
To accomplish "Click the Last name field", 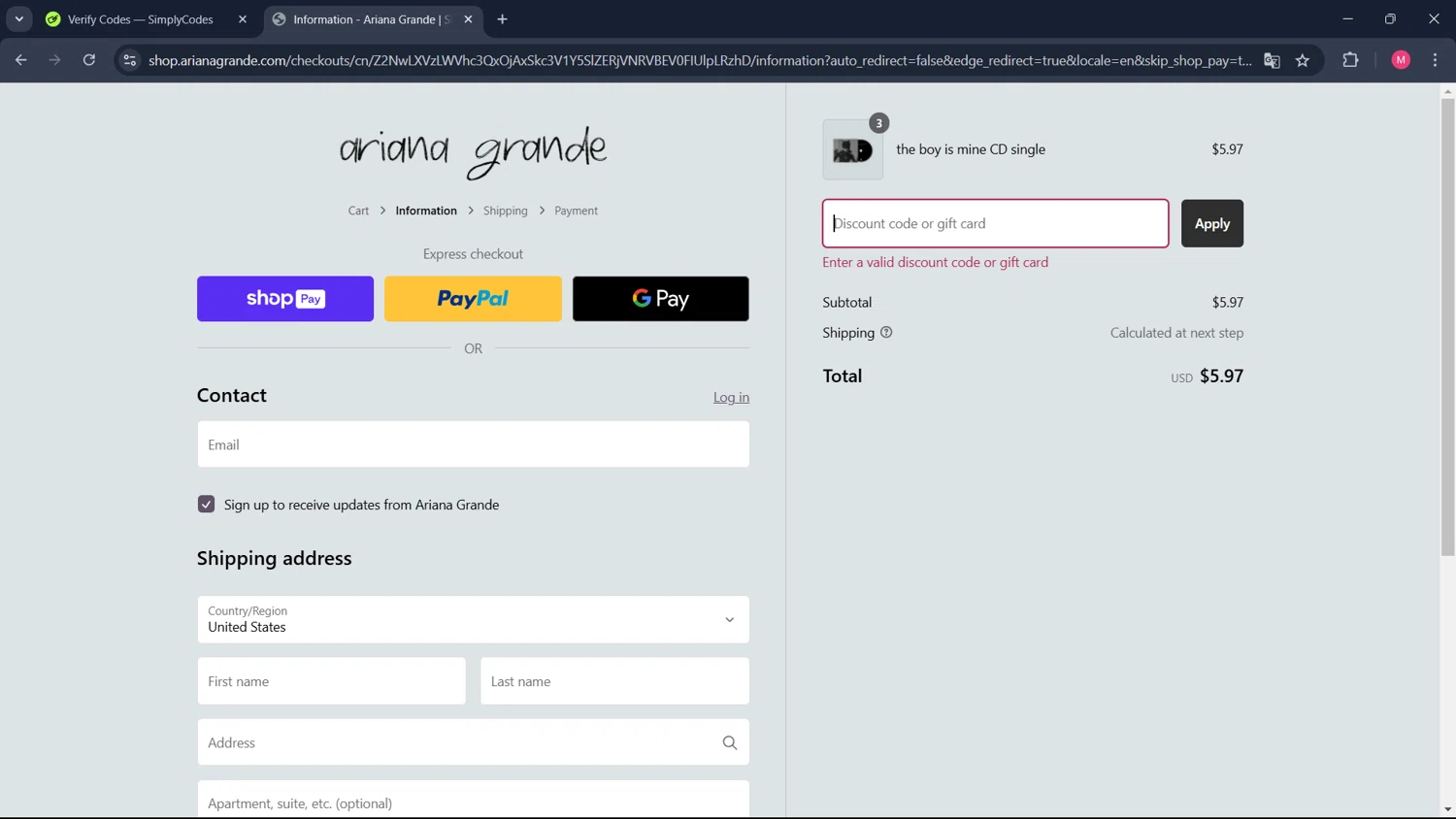I will point(614,681).
